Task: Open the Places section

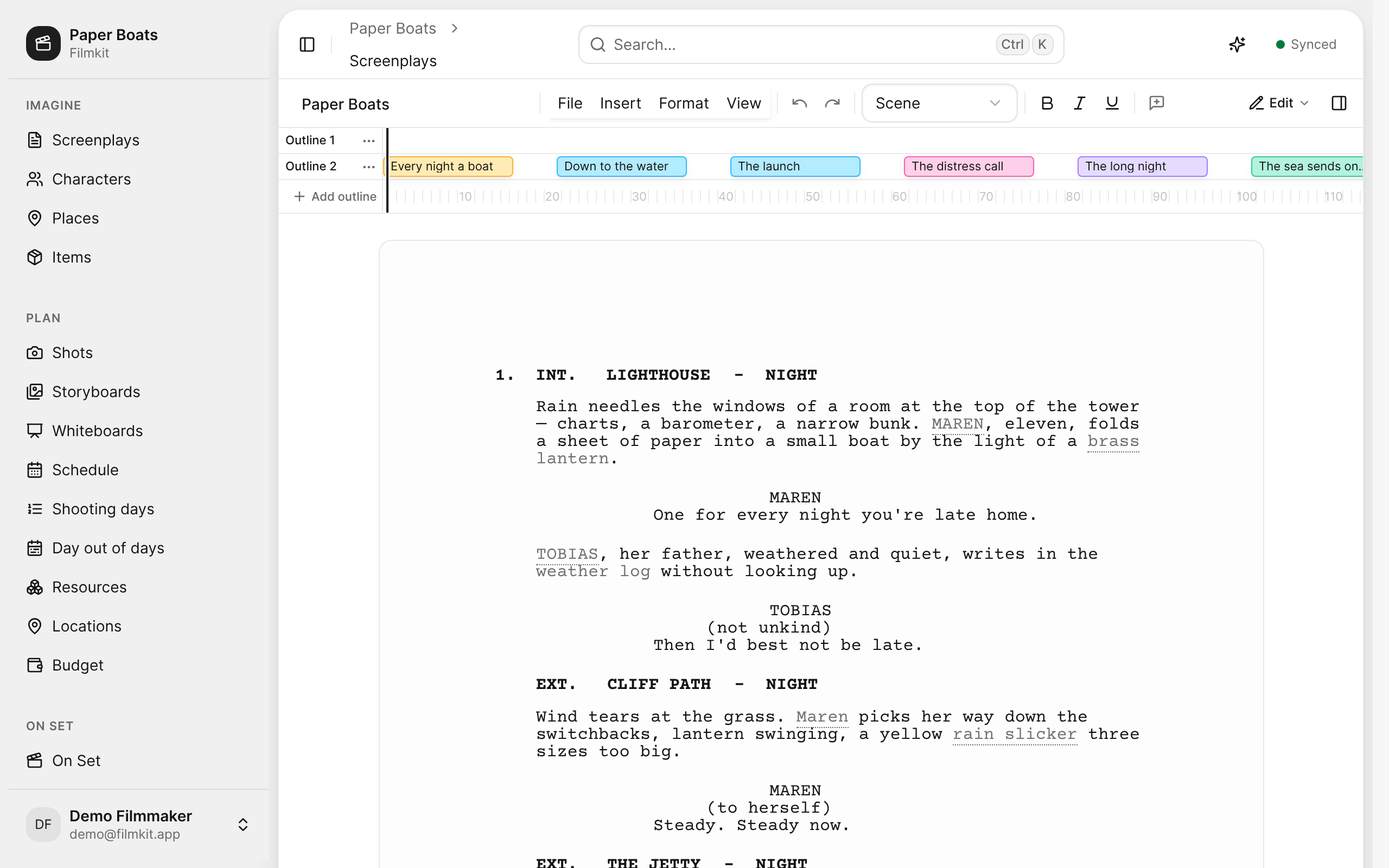Action: click(139, 218)
